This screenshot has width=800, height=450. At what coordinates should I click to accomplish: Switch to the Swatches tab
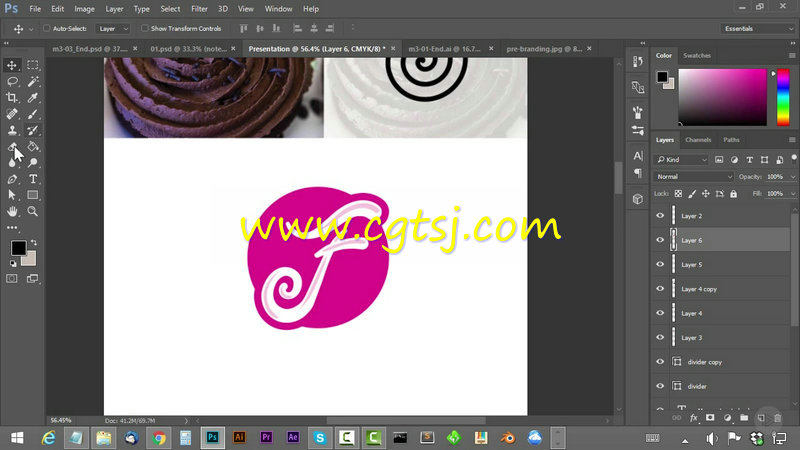(697, 56)
